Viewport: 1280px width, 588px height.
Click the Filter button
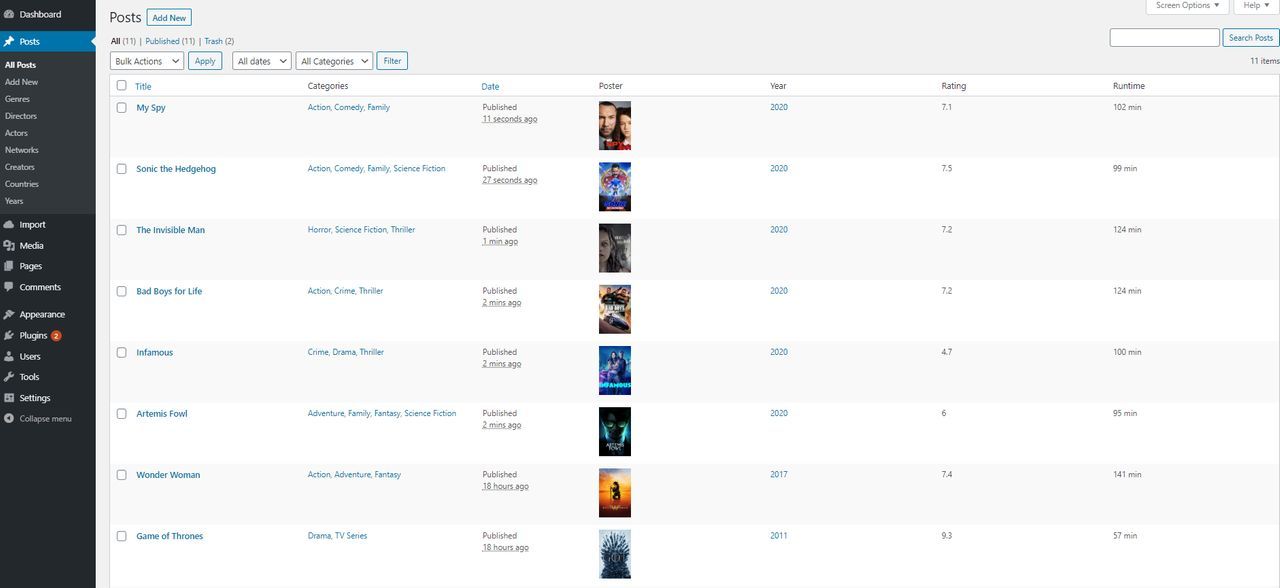tap(392, 61)
